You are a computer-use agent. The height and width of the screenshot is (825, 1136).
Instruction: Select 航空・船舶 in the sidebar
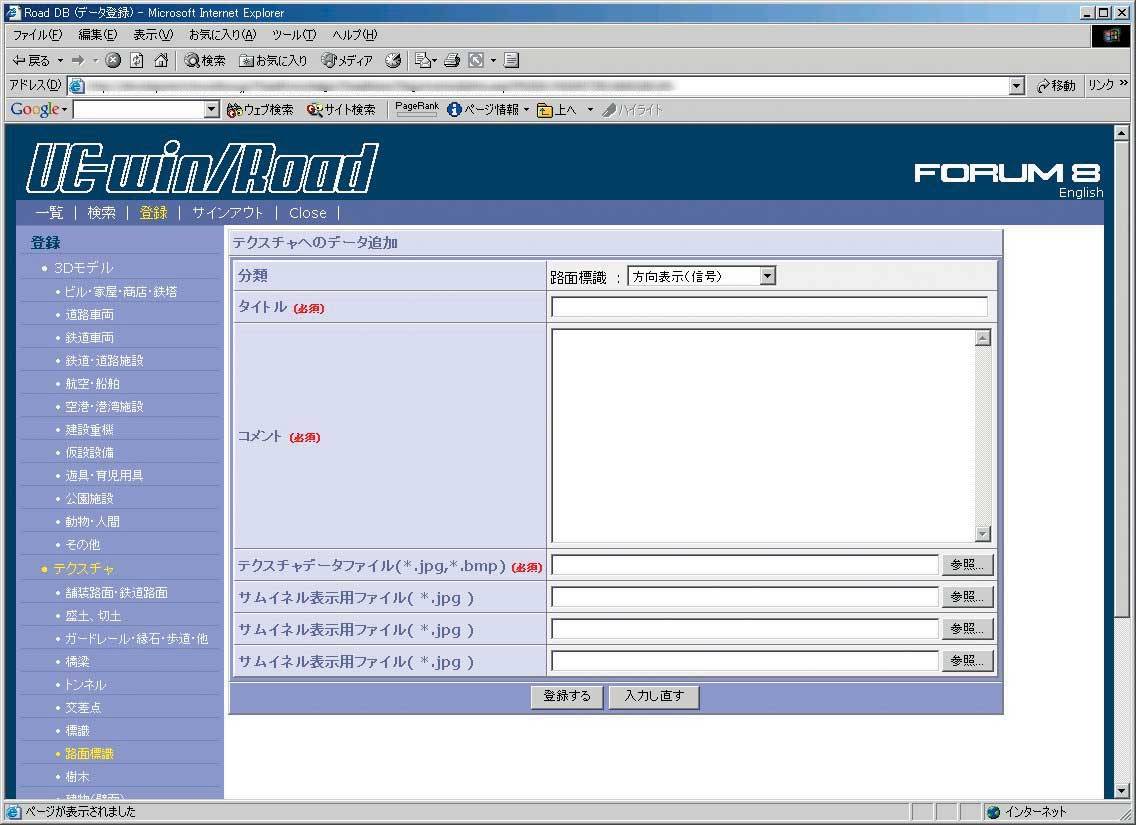(92, 383)
